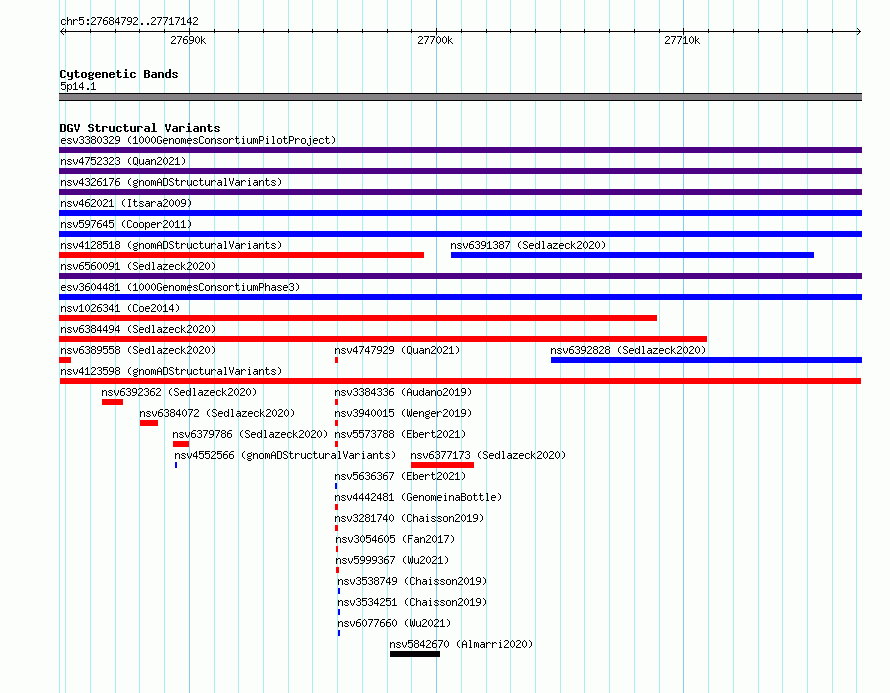Open esv3604481 1000GenomesConsortiumPhase3 label
This screenshot has width=890, height=693.
click(x=180, y=287)
